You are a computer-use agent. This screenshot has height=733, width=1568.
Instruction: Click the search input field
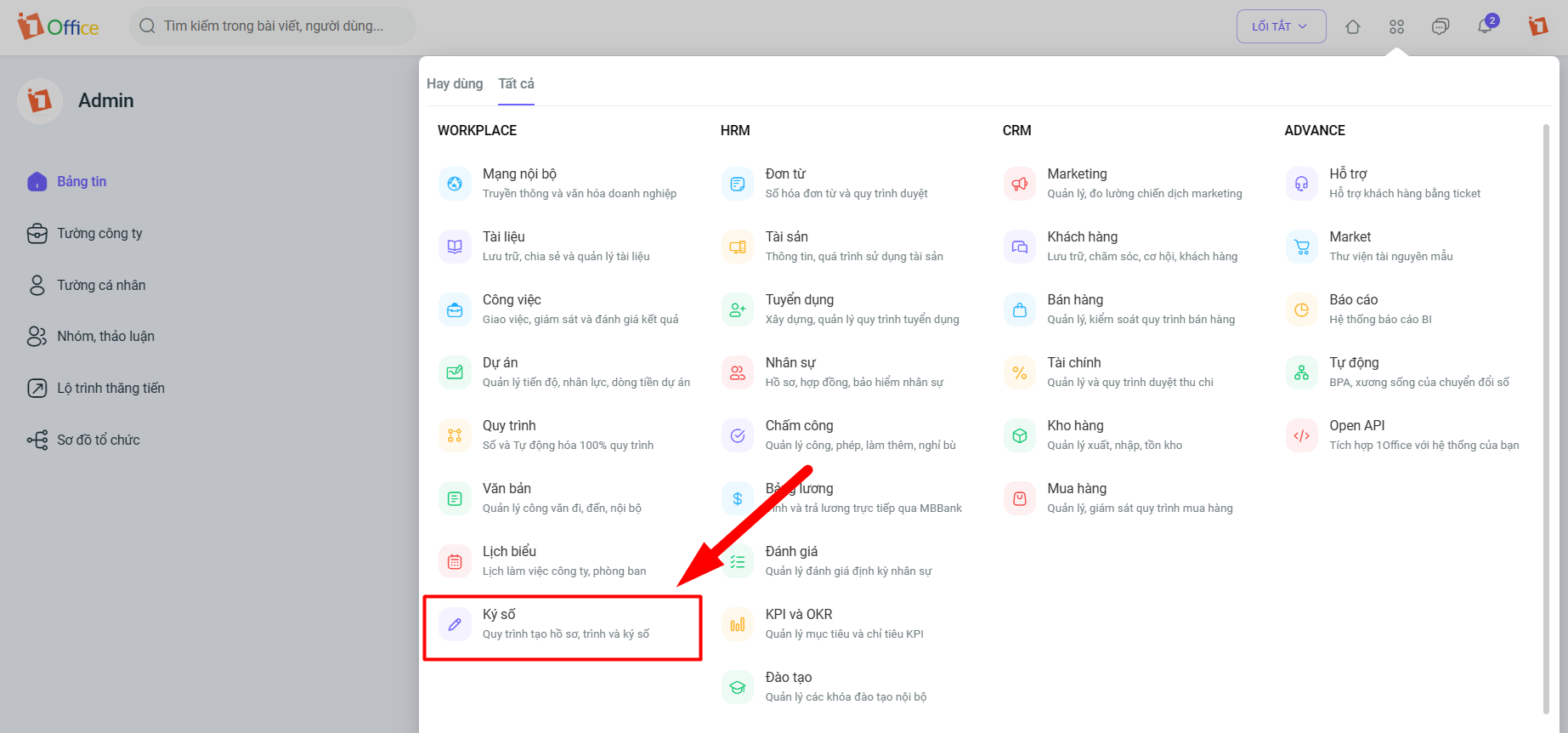tap(273, 26)
